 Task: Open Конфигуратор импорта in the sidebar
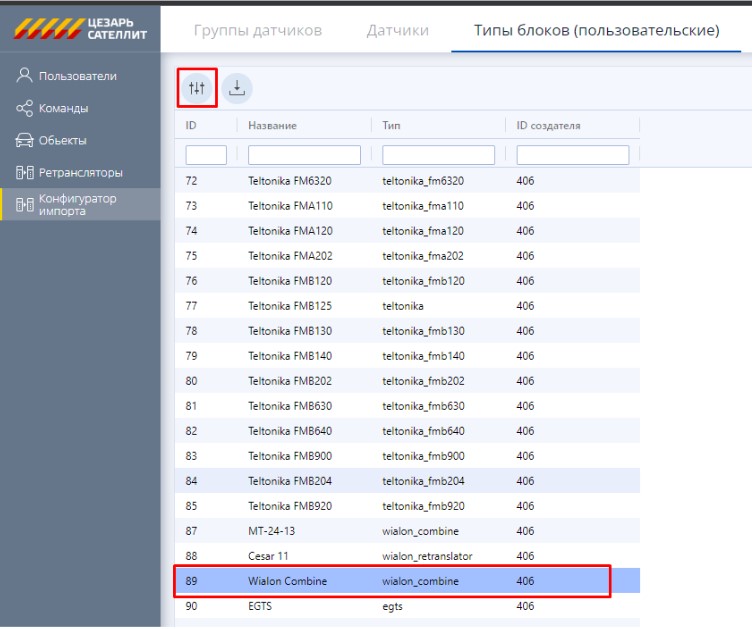coord(80,205)
